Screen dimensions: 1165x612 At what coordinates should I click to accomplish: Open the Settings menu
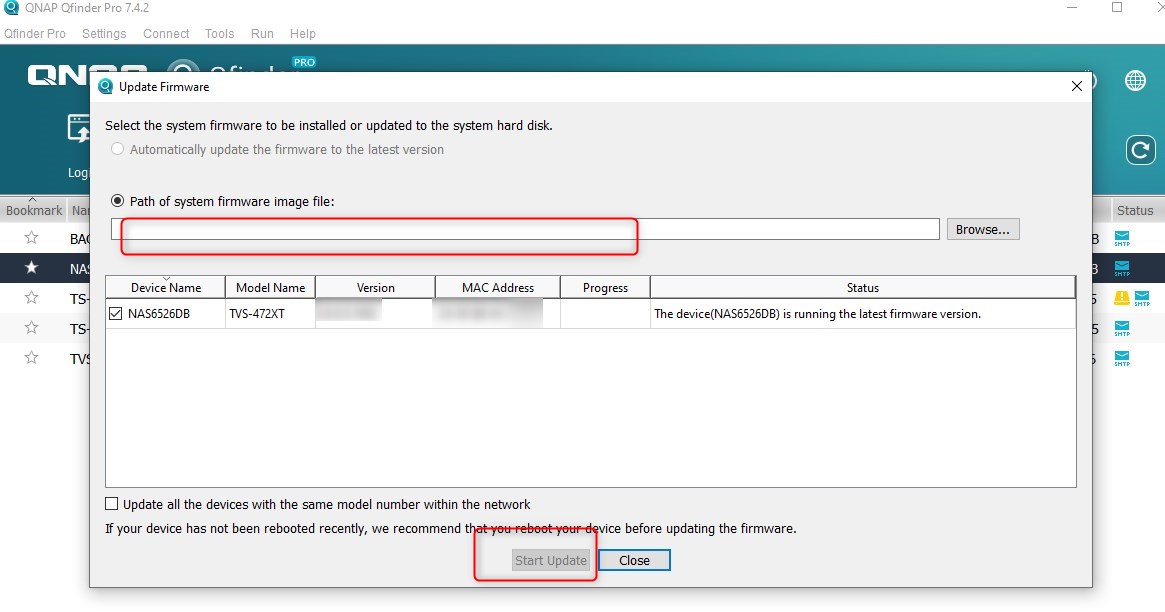[104, 33]
